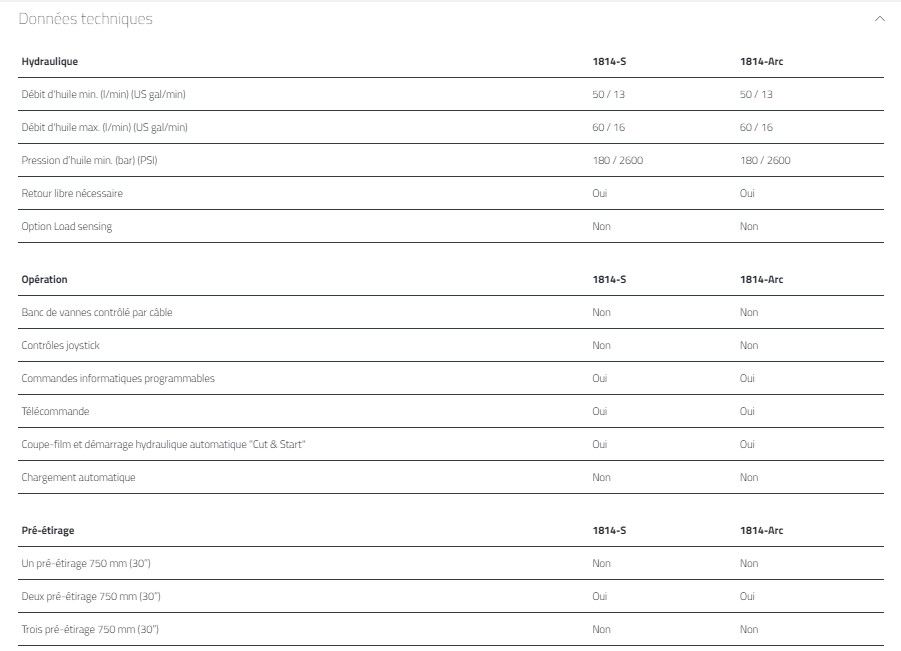The height and width of the screenshot is (651, 901).
Task: Click the Retour libre nécessaire row label
Action: tap(72, 194)
